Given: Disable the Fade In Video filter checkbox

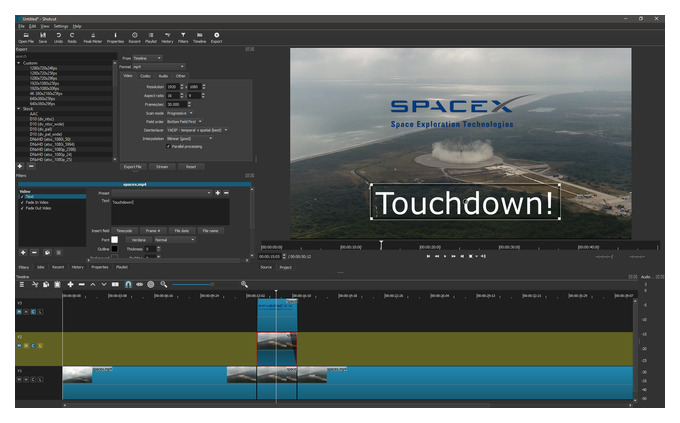Looking at the screenshot, I should 22,203.
